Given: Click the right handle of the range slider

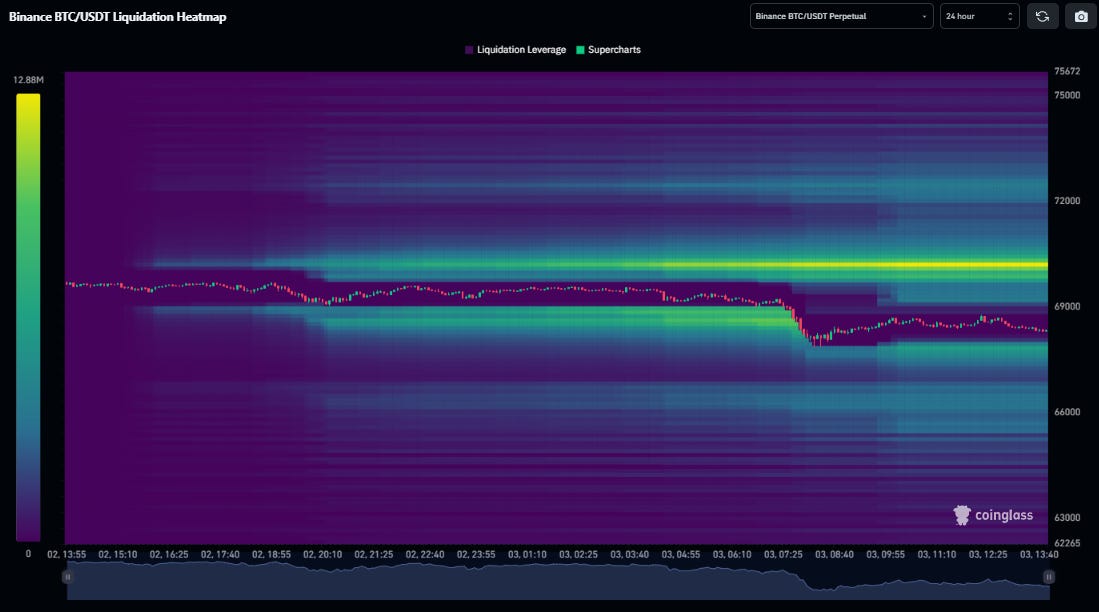Looking at the screenshot, I should [1049, 577].
